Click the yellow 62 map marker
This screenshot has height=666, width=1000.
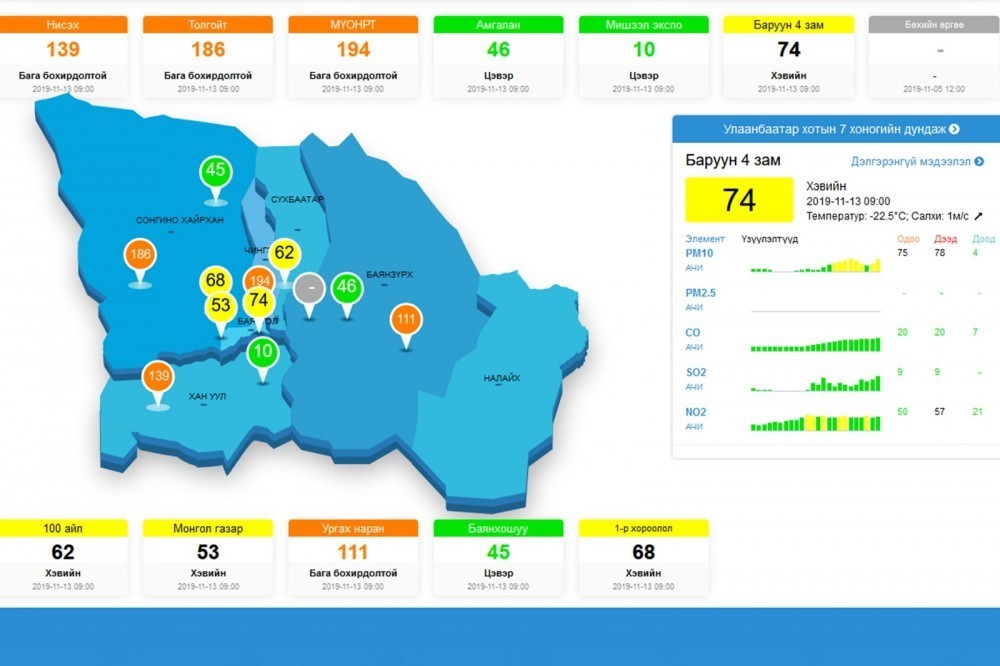pos(284,253)
